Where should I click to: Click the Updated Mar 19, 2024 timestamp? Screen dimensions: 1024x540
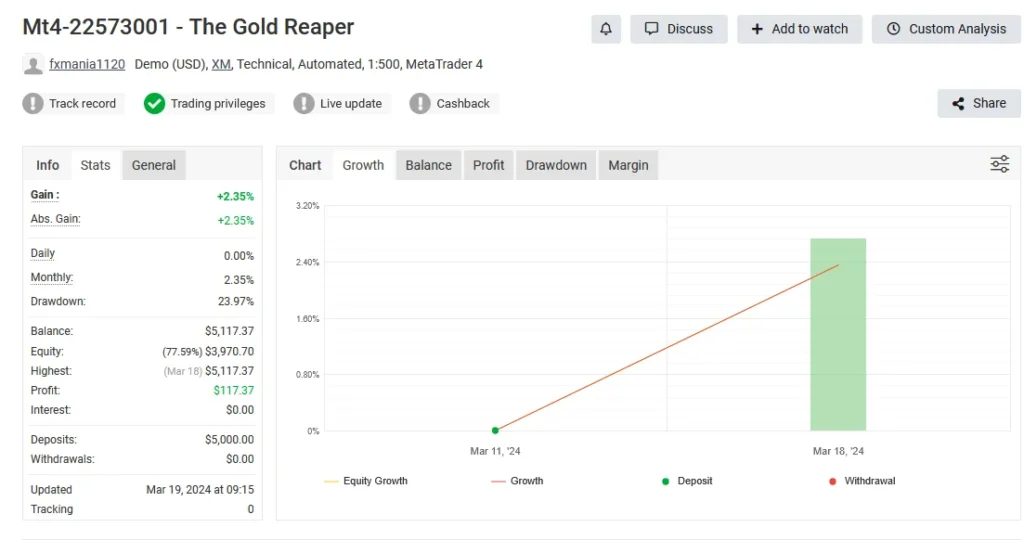click(x=200, y=490)
